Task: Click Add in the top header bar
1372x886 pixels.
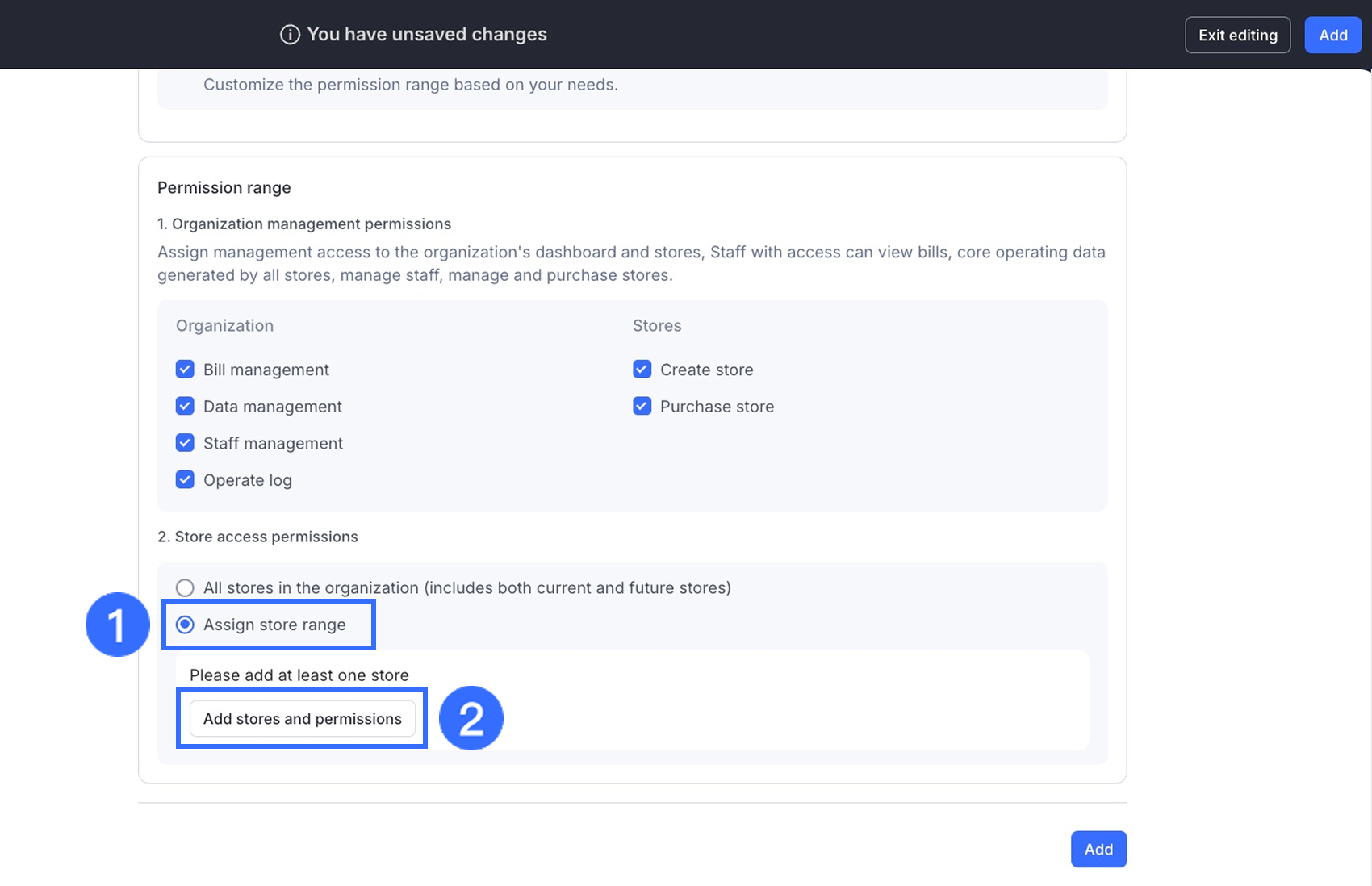Action: coord(1332,35)
